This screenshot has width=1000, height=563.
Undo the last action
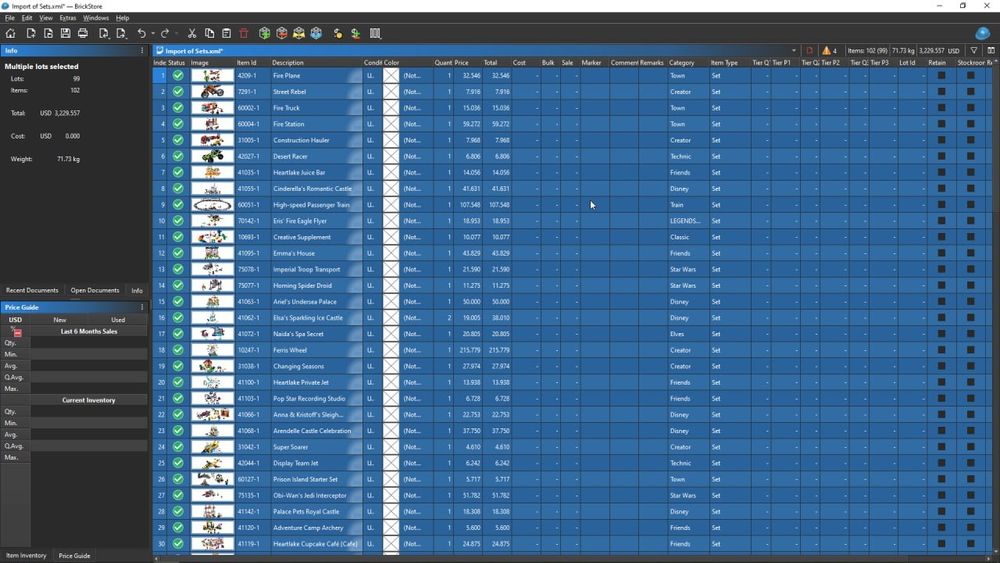point(142,33)
